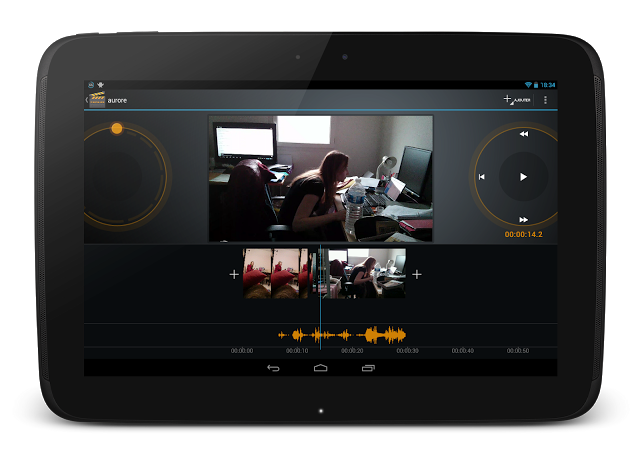
Task: Click the orange audio waveform track
Action: [342, 335]
